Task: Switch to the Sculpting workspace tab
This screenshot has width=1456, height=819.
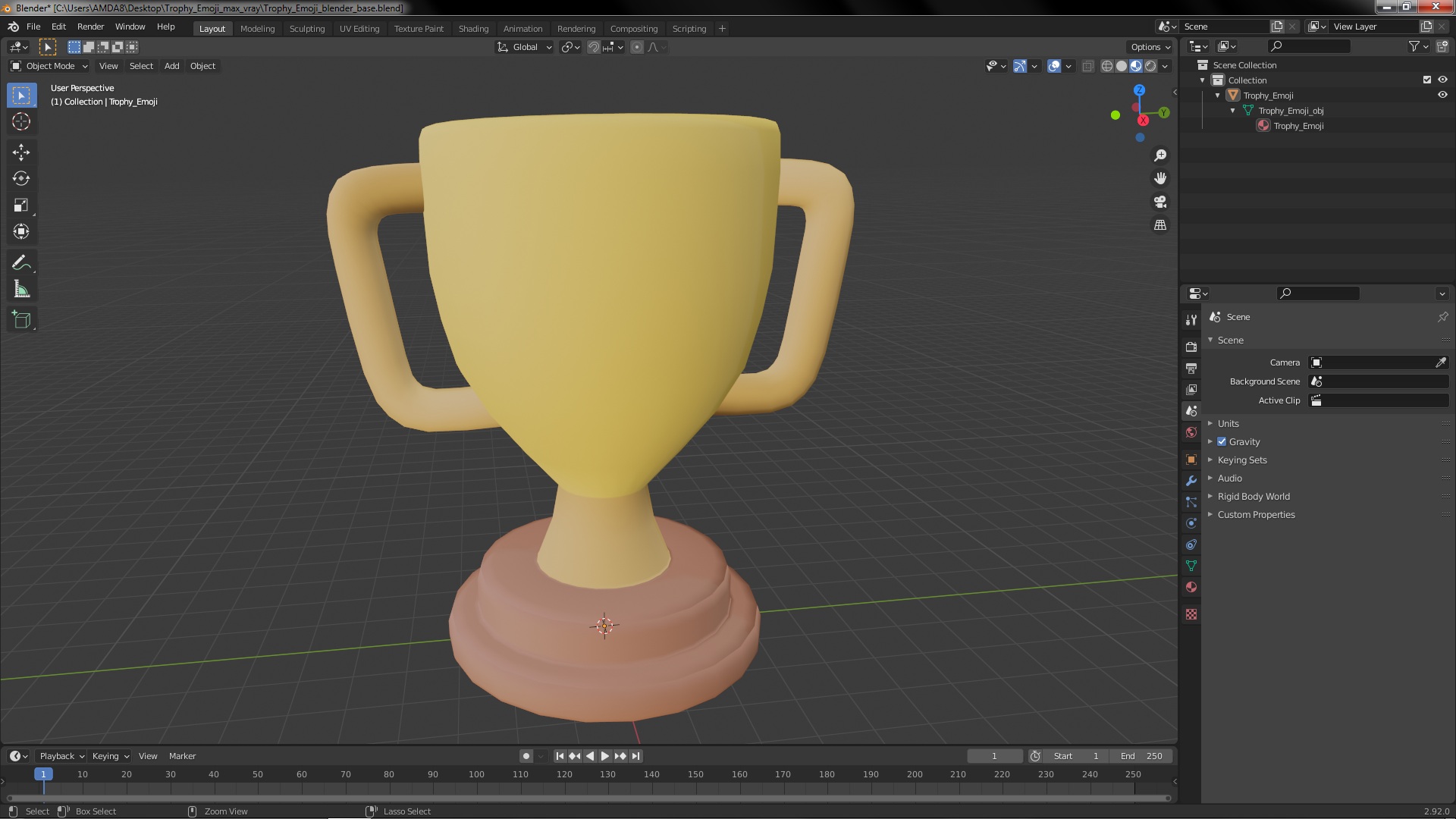Action: pyautogui.click(x=306, y=29)
